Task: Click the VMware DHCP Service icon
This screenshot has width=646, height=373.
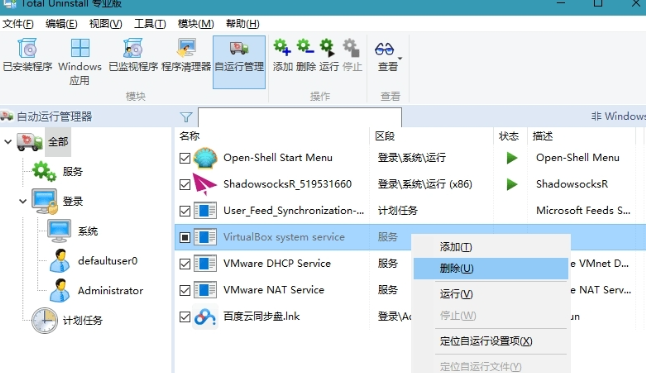Action: pyautogui.click(x=205, y=263)
